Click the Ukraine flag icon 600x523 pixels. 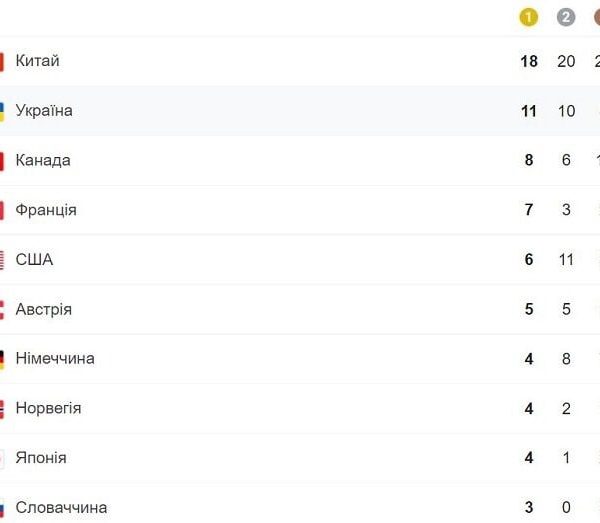pyautogui.click(x=2, y=111)
